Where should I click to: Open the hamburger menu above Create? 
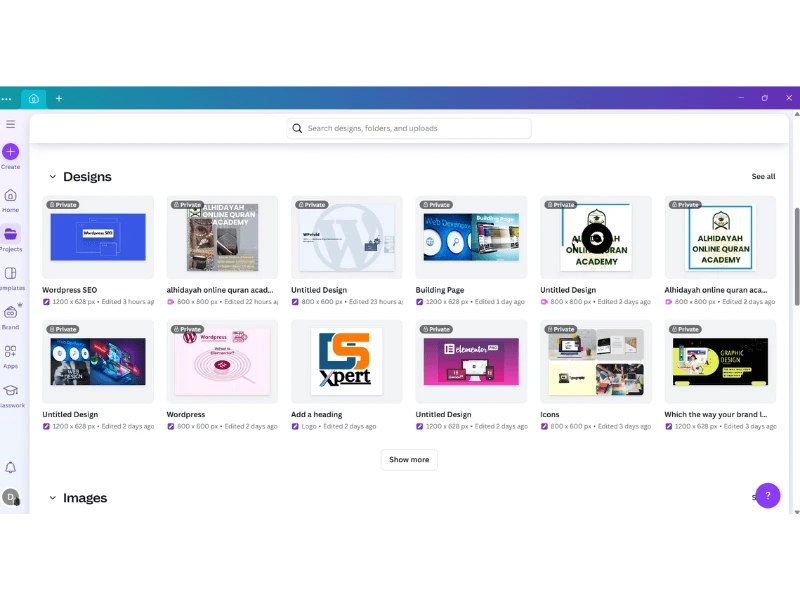11,124
